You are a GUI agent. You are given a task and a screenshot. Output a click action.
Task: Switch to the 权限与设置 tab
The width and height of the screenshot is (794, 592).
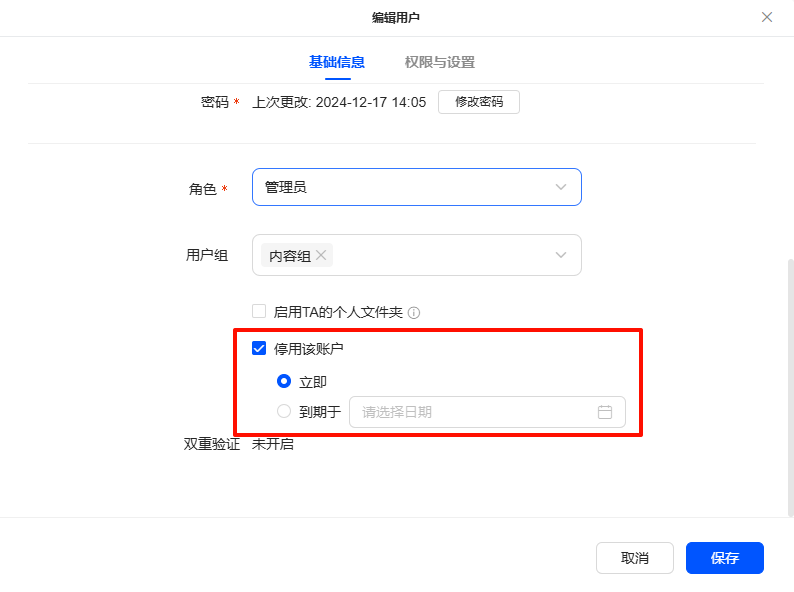pyautogui.click(x=440, y=62)
